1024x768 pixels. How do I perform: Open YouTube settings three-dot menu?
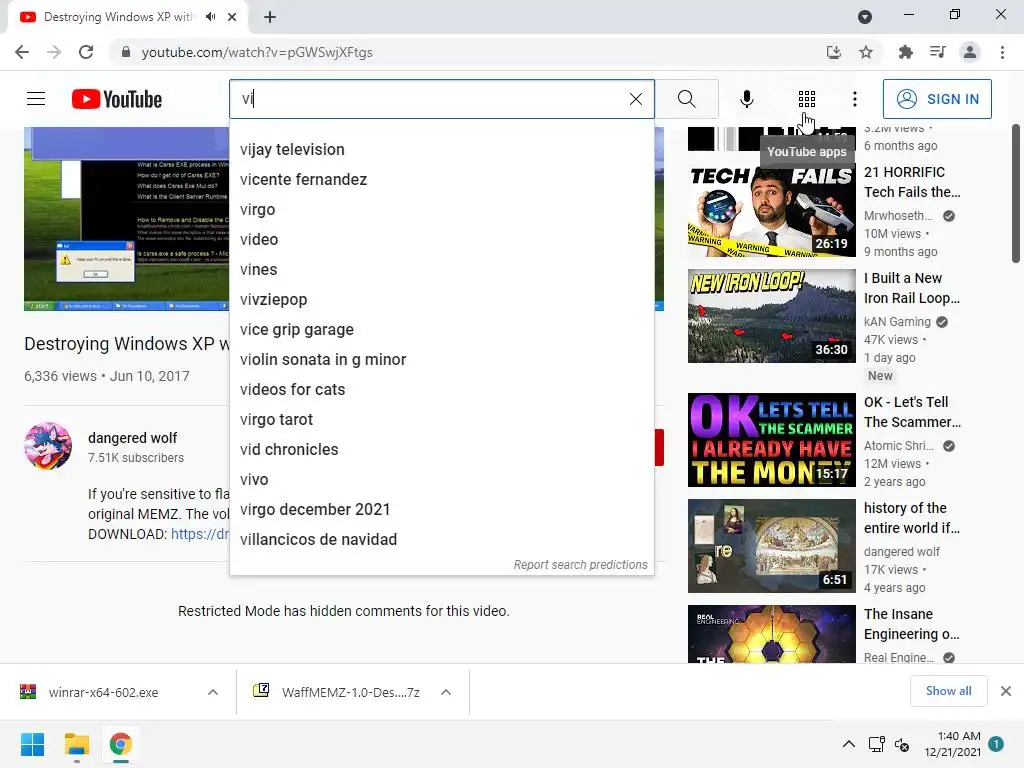click(854, 99)
